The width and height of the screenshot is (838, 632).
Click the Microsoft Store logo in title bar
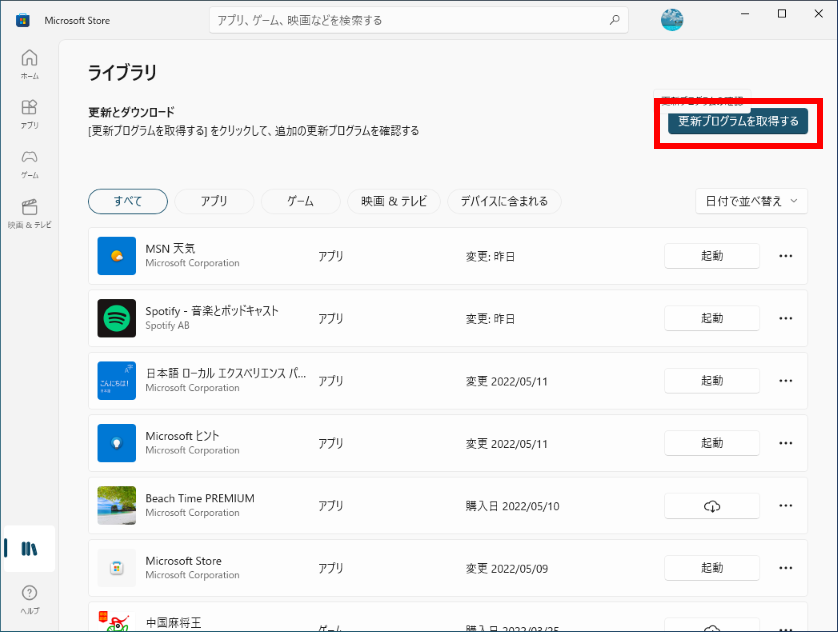pos(22,20)
